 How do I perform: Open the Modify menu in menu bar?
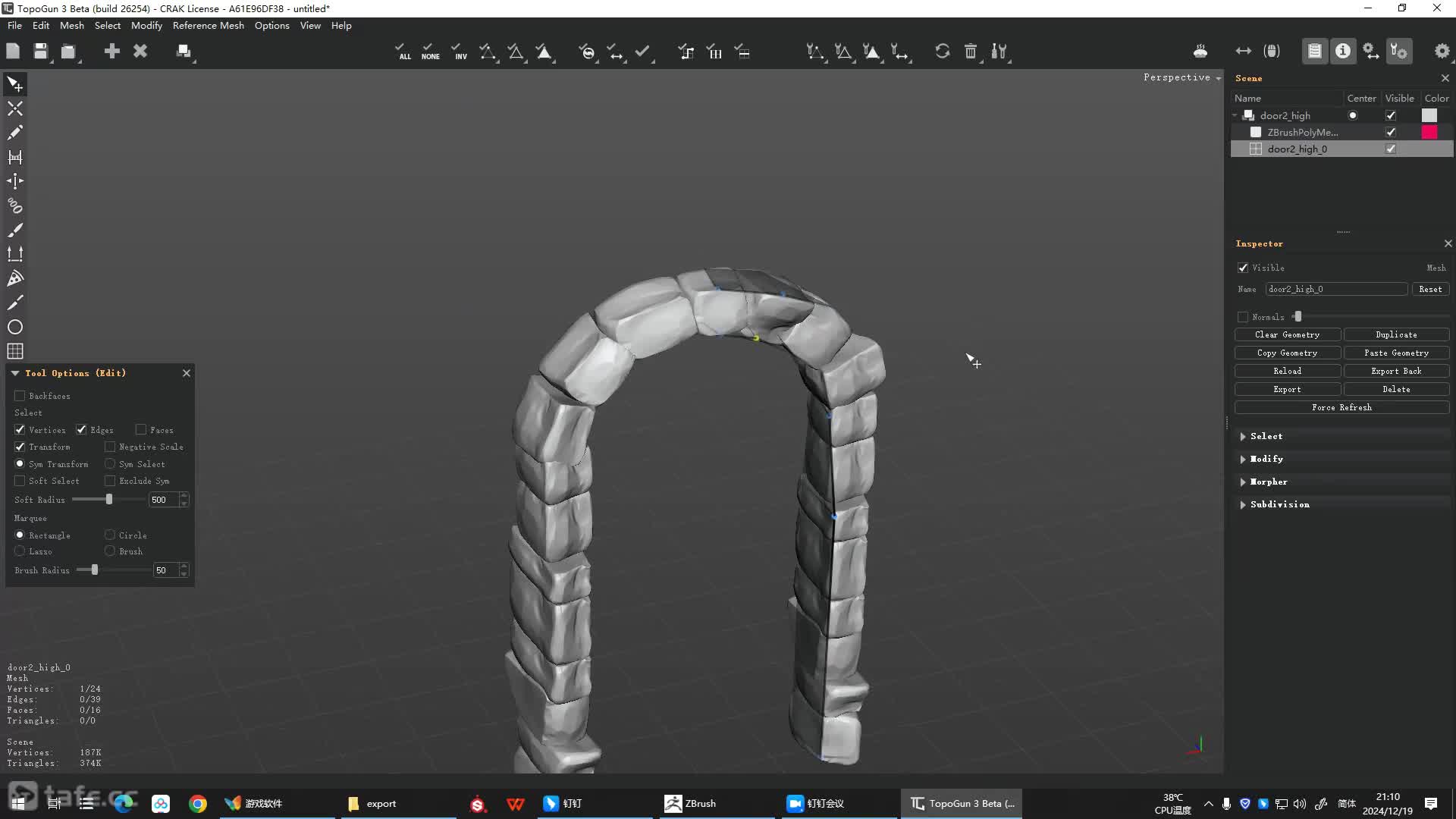click(x=146, y=25)
